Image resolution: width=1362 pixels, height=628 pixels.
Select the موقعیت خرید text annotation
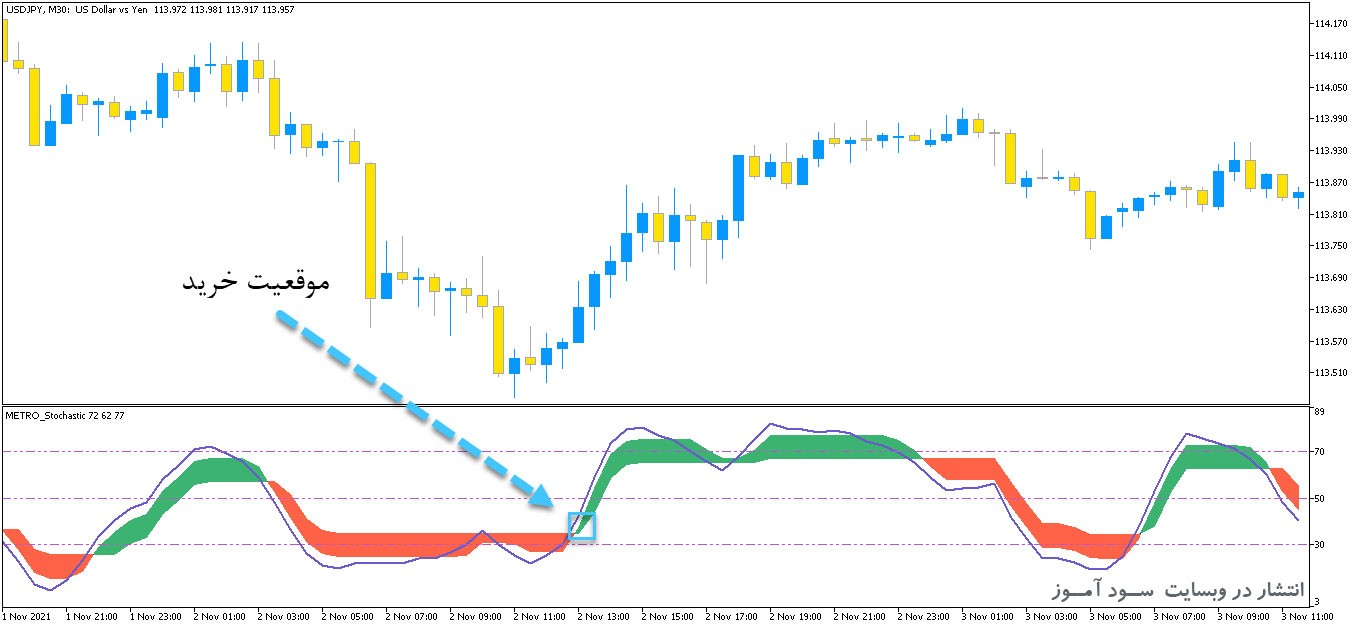pos(255,281)
